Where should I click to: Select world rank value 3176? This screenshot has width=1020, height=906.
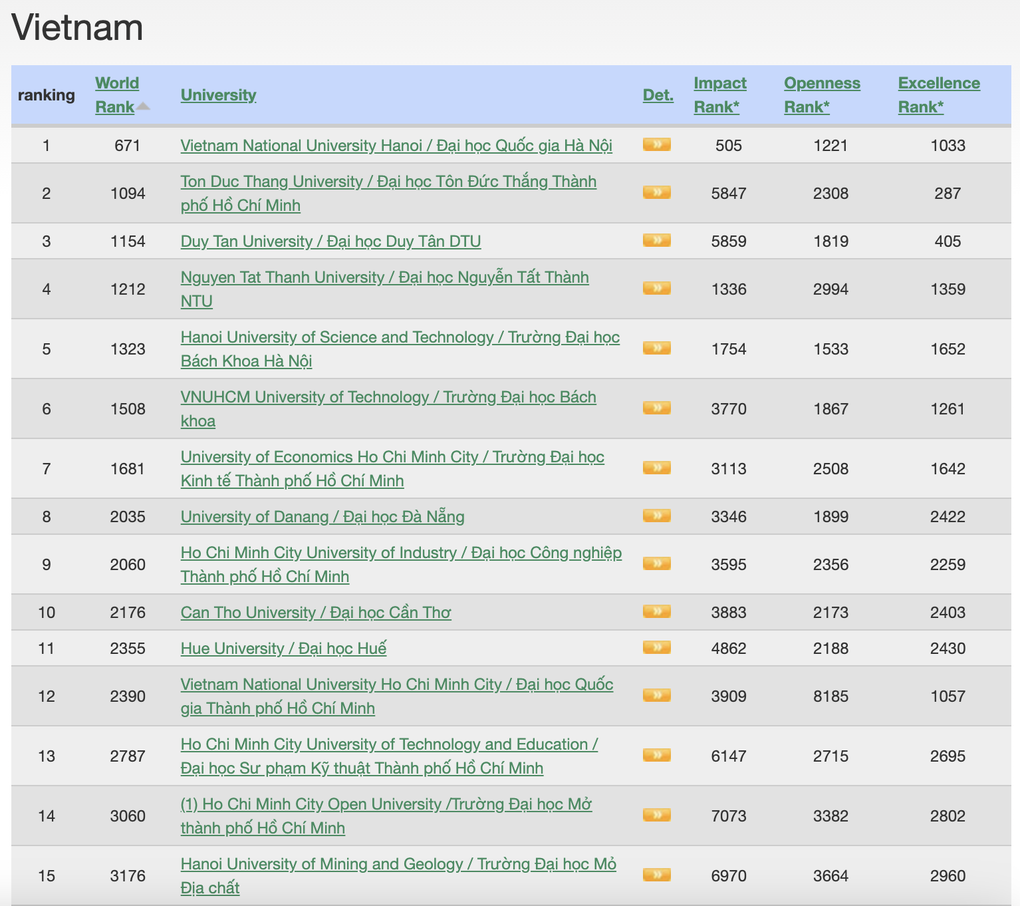tap(128, 875)
